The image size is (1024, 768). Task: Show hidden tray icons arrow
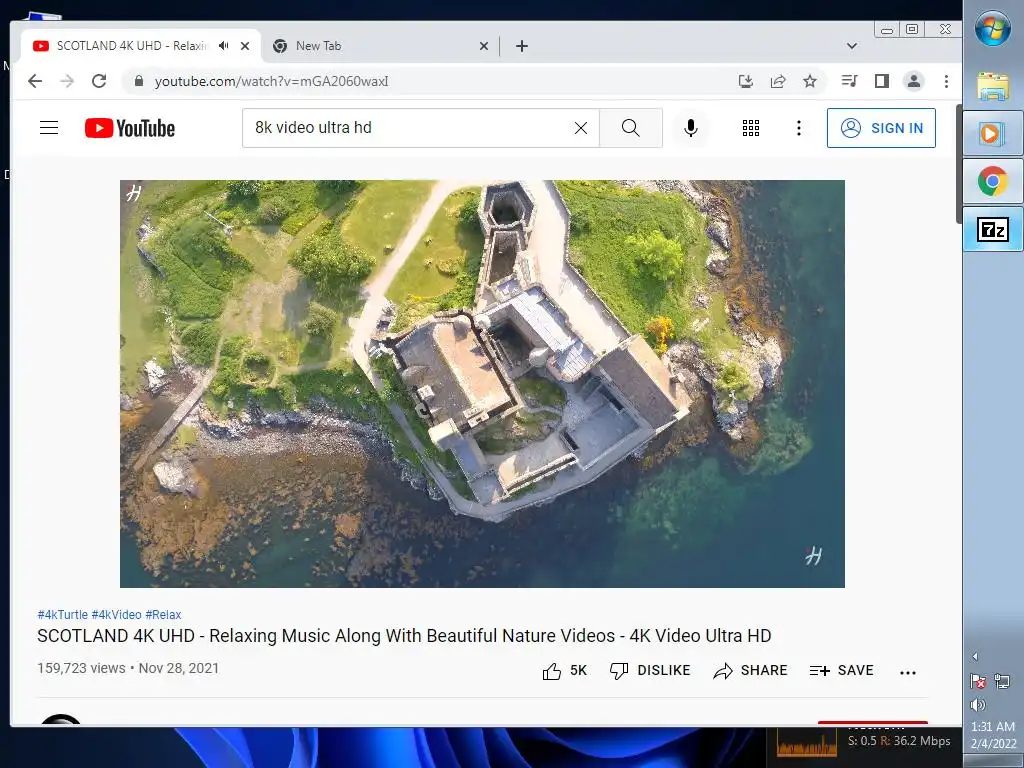click(975, 656)
